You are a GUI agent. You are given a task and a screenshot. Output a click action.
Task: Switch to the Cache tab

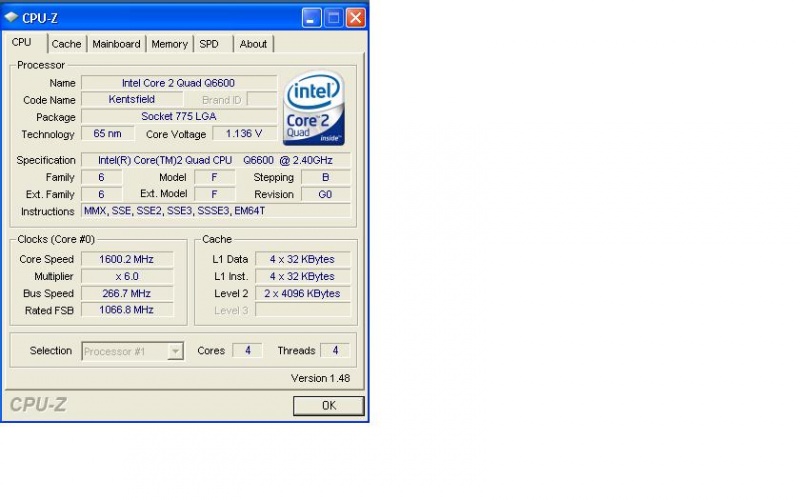(66, 44)
